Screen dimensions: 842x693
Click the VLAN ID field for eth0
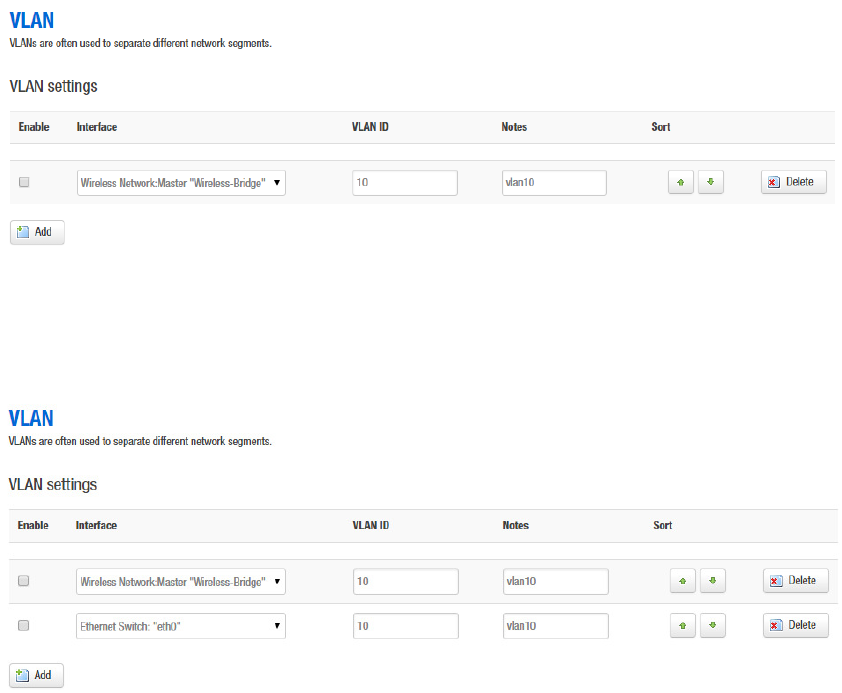405,626
